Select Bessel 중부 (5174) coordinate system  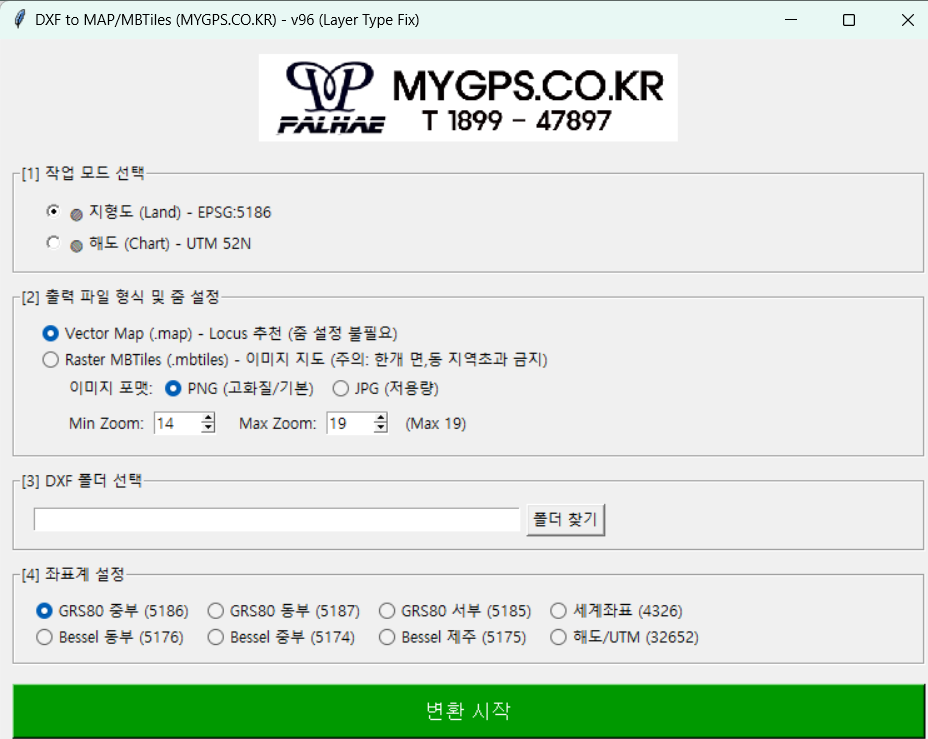pos(215,637)
